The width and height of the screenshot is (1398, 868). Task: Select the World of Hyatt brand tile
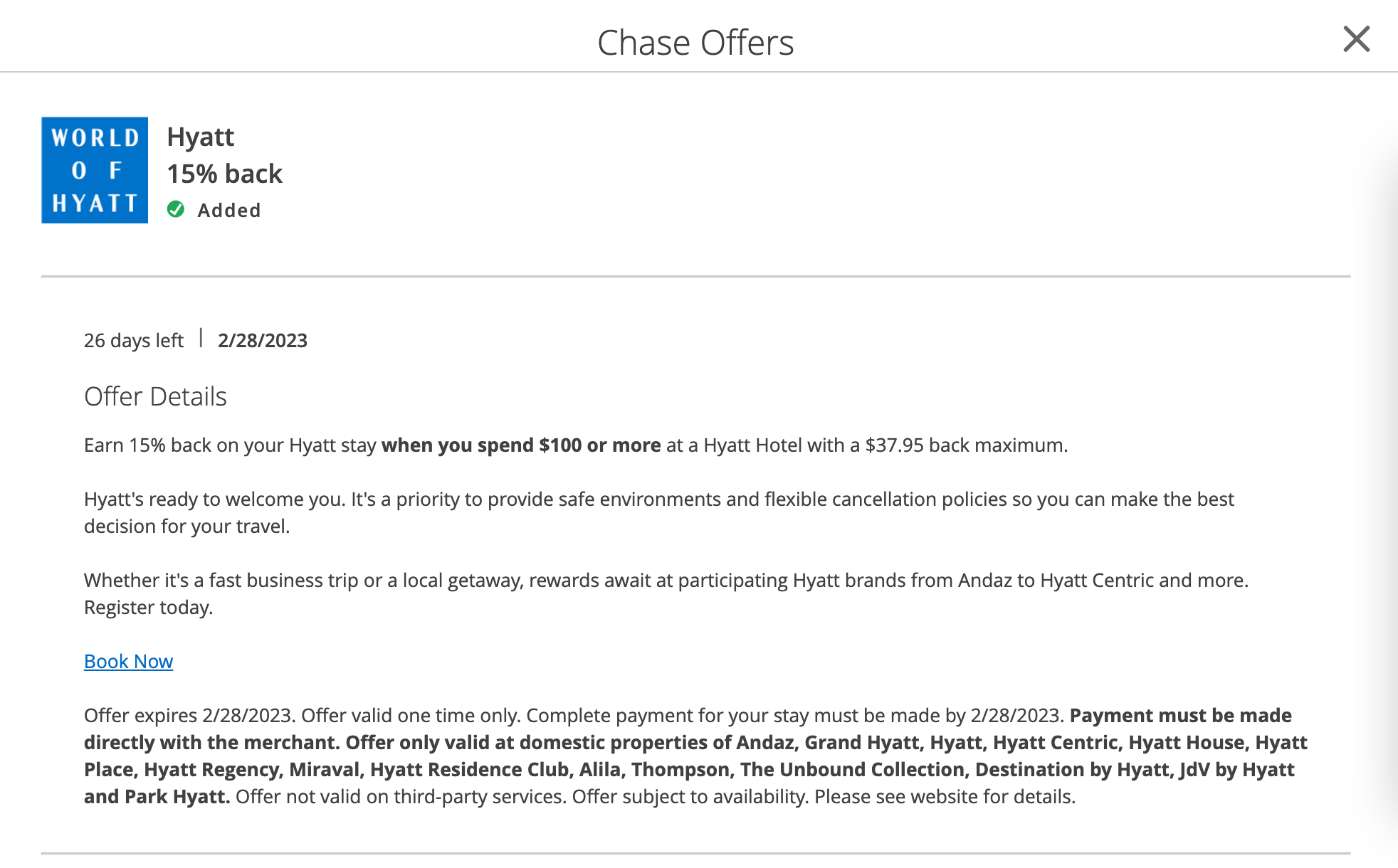click(94, 170)
